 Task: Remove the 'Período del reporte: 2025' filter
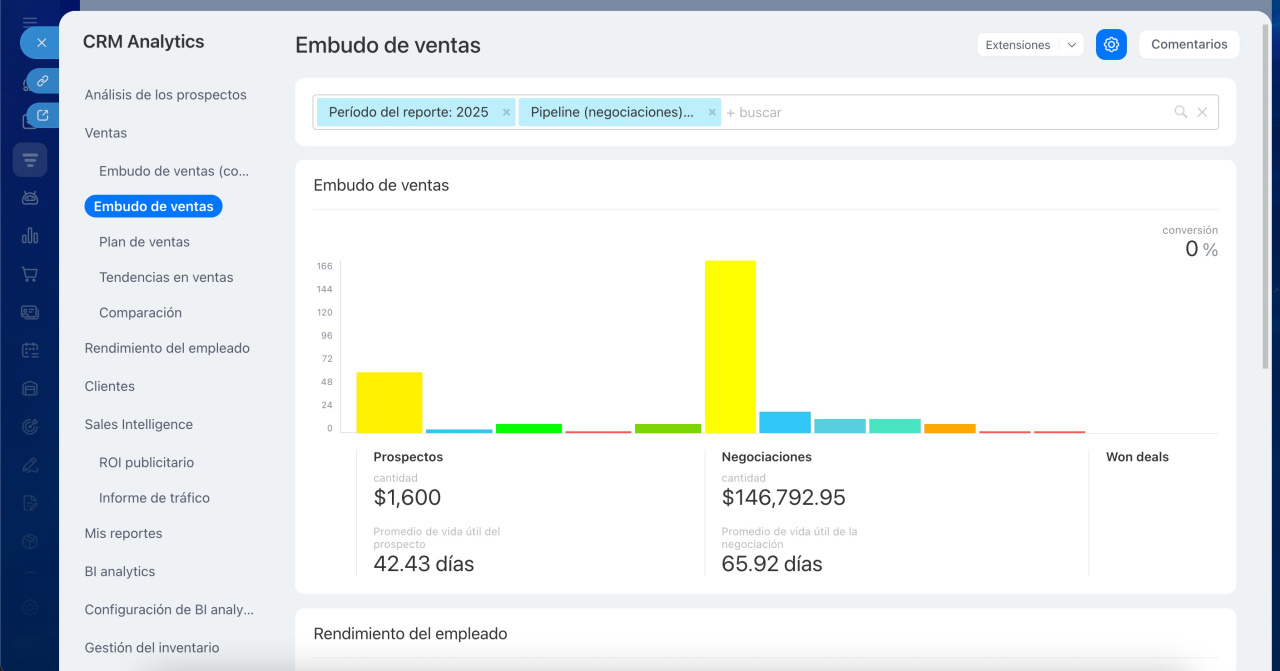click(x=506, y=112)
